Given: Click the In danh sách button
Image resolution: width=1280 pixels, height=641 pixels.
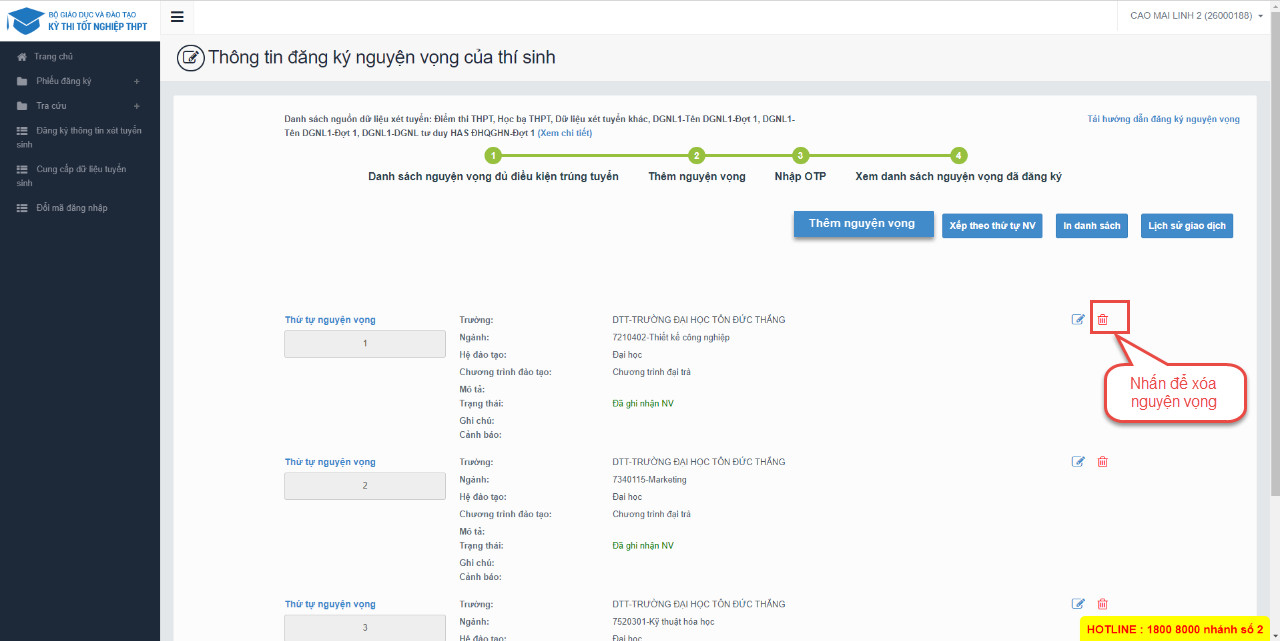Looking at the screenshot, I should pyautogui.click(x=1091, y=226).
